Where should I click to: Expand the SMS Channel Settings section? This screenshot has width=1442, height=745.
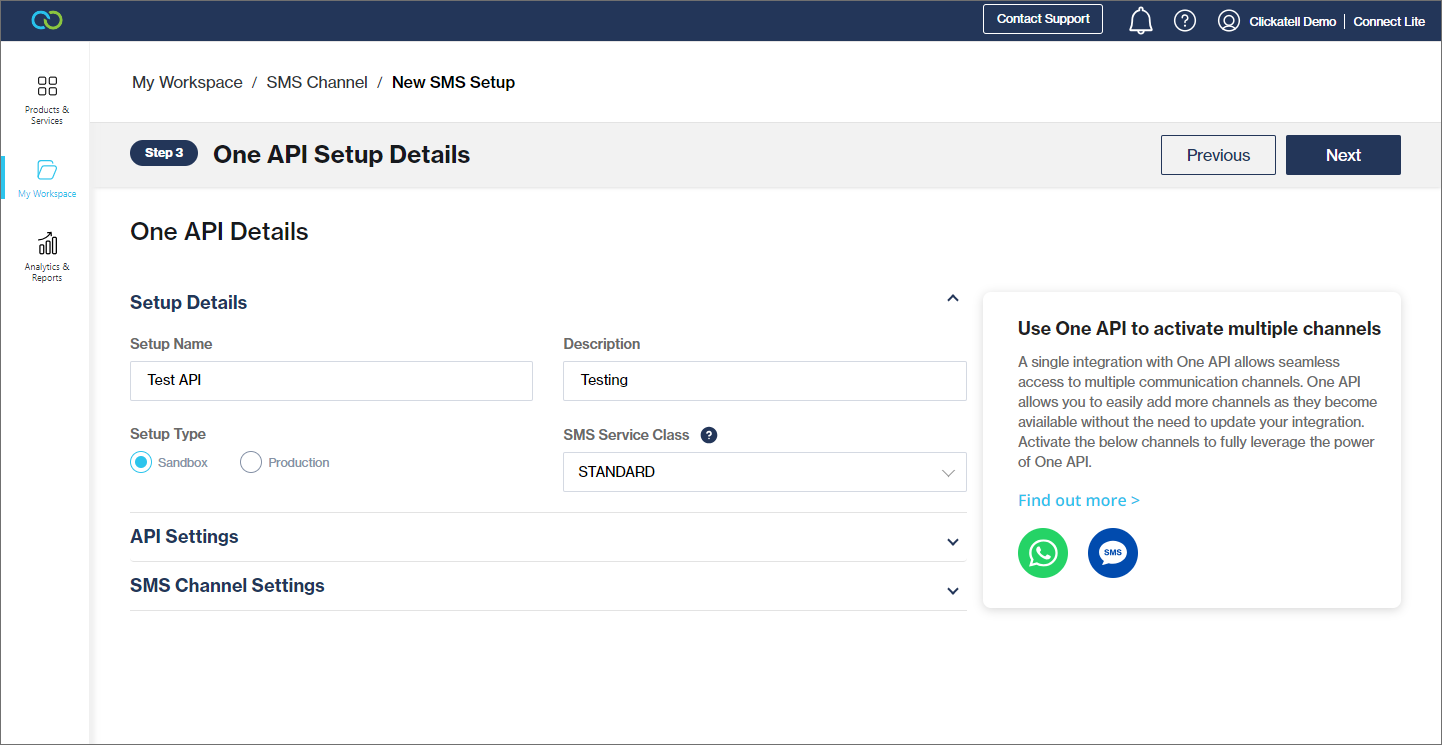(x=953, y=590)
